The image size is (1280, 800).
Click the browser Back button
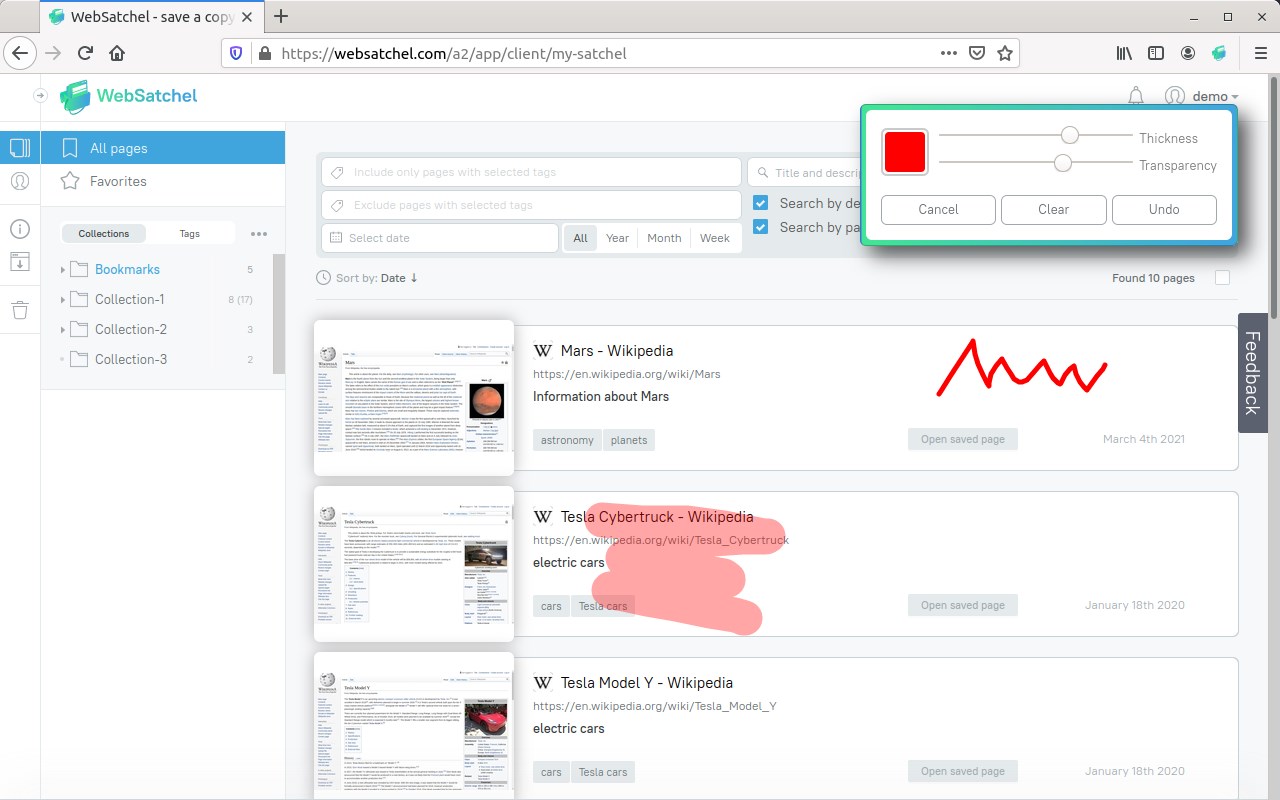pyautogui.click(x=21, y=53)
